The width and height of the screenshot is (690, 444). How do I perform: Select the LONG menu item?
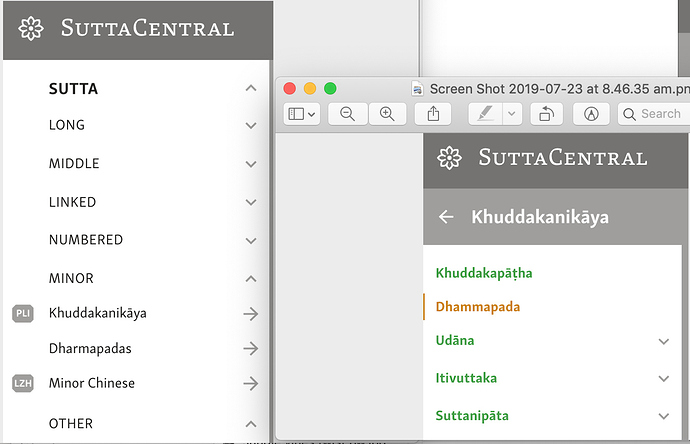click(x=67, y=125)
